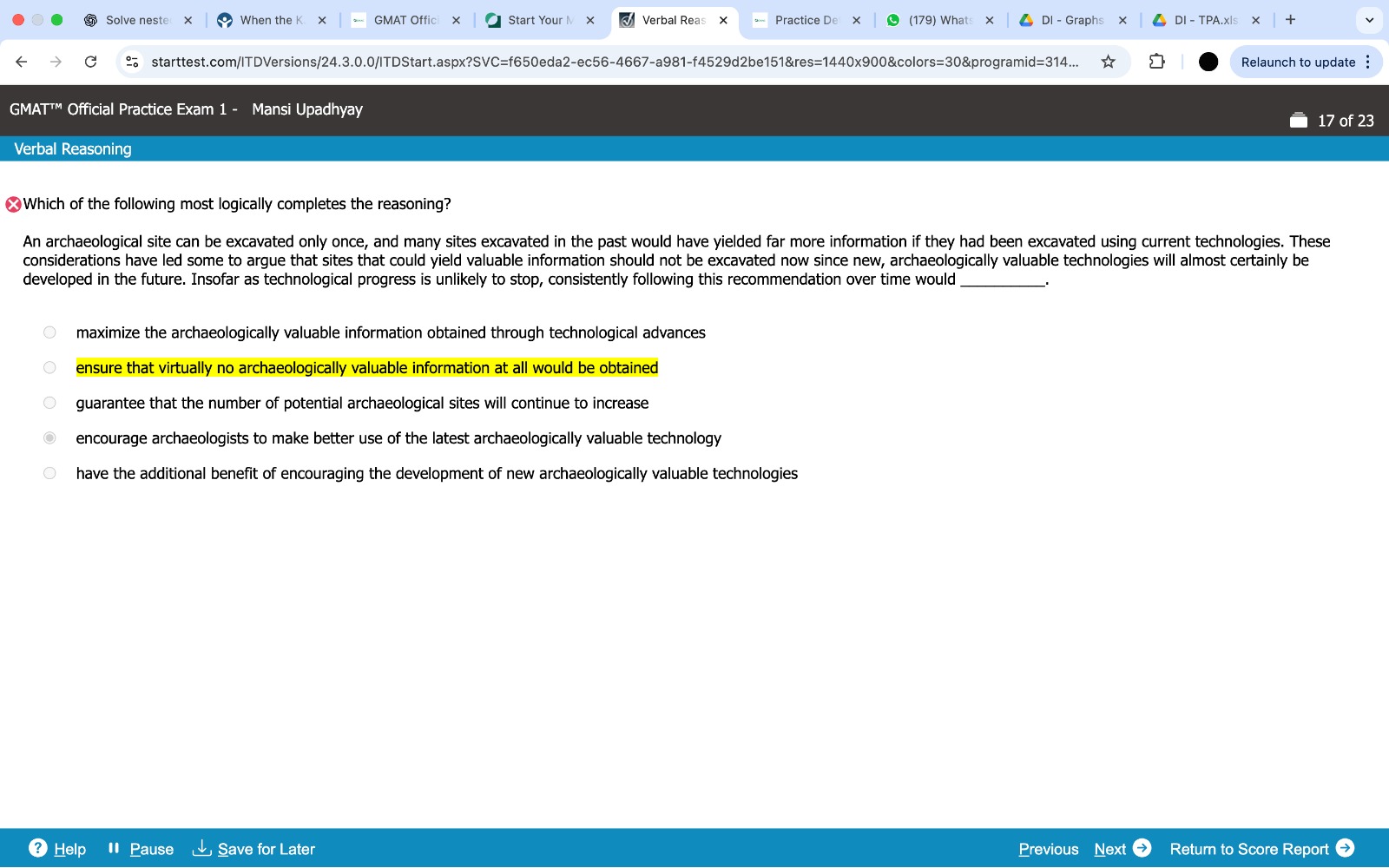The image size is (1389, 868).
Task: Click the name 'Mansi Upadhyay' in header
Action: coord(307,109)
